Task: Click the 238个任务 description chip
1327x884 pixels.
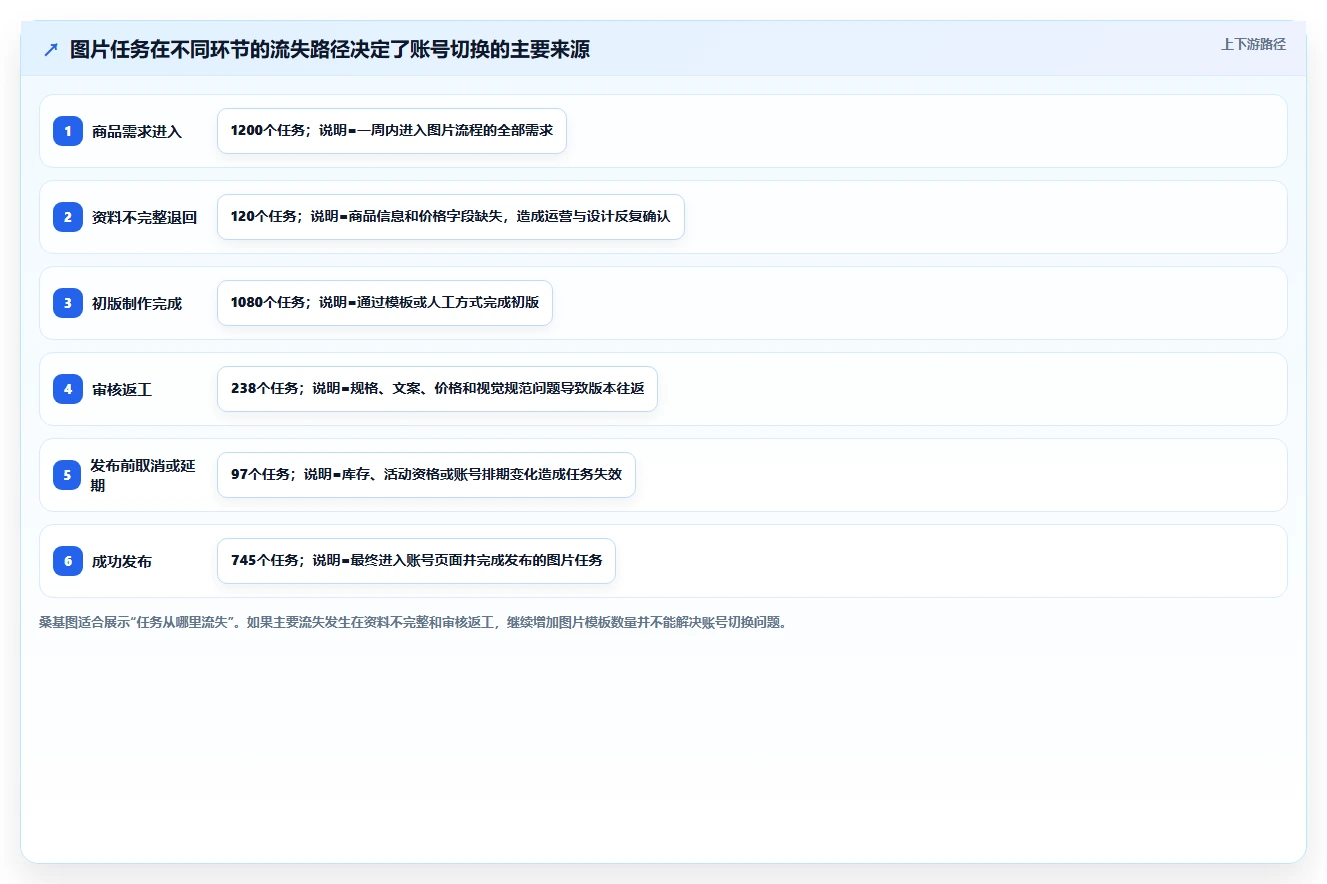Action: tap(437, 389)
